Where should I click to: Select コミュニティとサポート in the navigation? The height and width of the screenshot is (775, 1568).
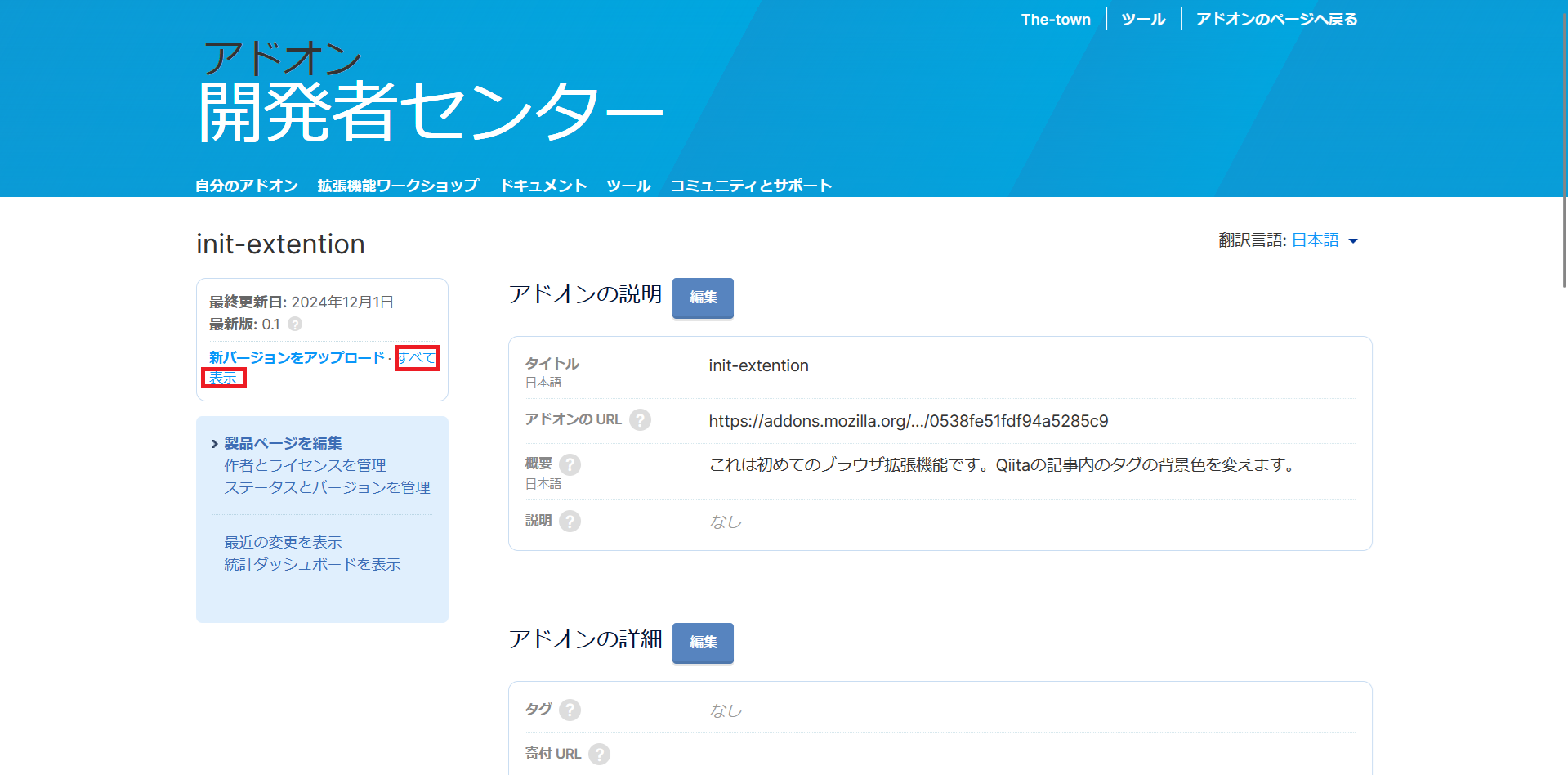751,185
